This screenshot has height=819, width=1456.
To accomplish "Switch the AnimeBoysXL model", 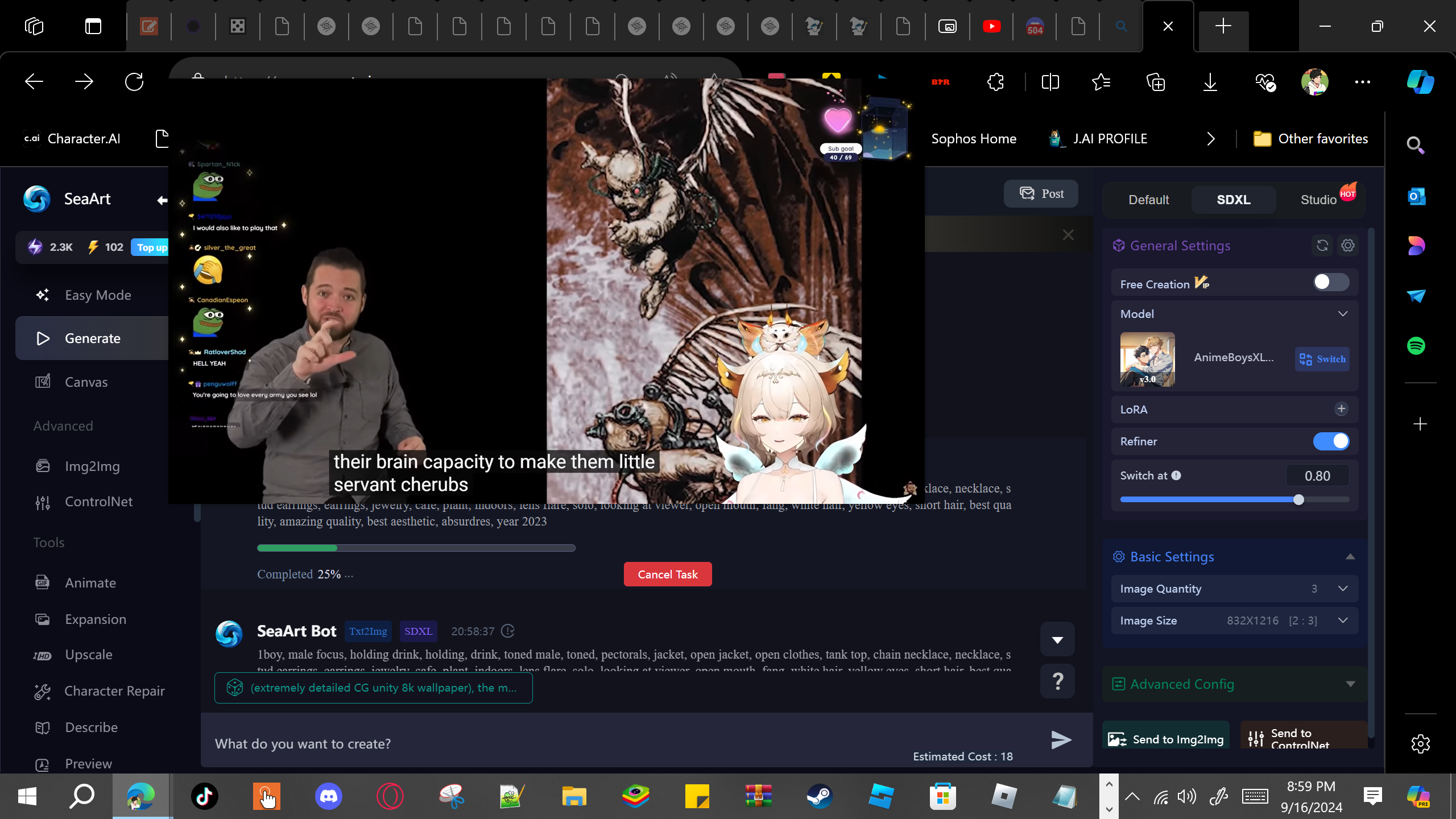I will pos(1322,359).
